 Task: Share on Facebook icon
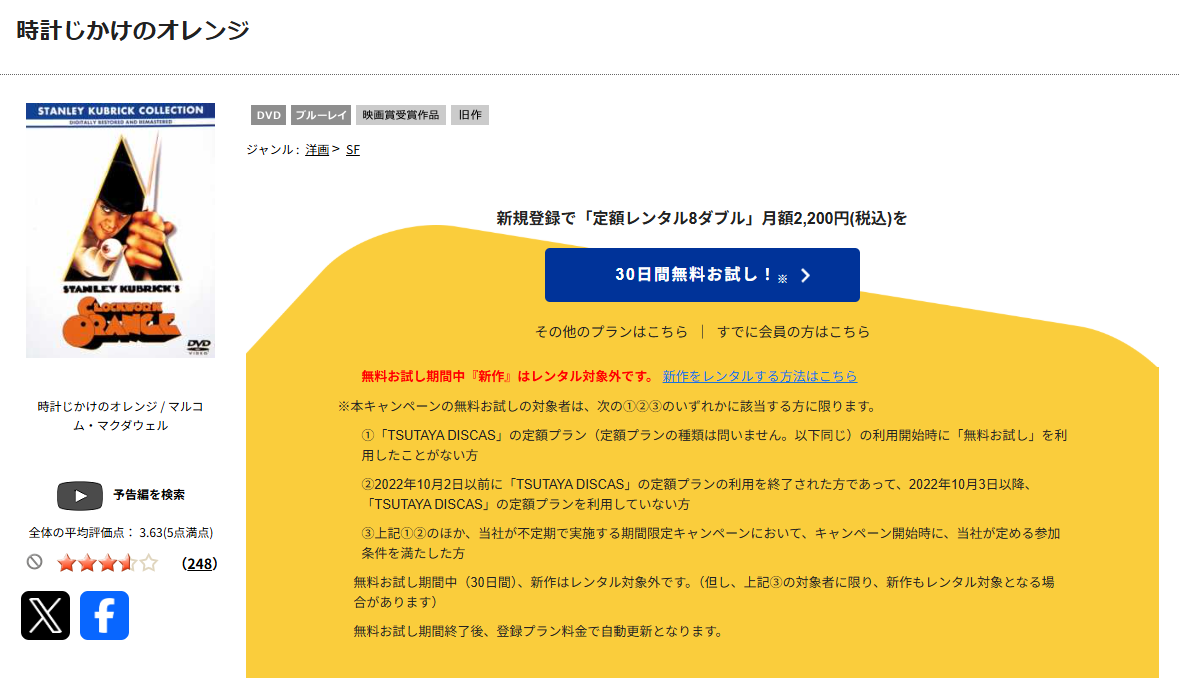pyautogui.click(x=105, y=615)
